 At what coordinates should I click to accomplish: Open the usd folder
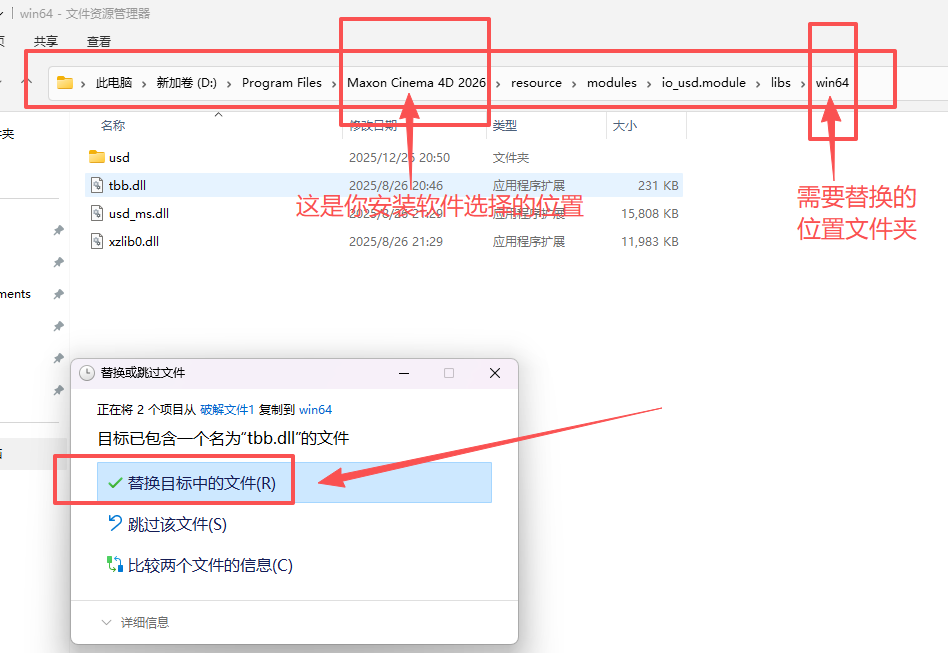tap(118, 157)
